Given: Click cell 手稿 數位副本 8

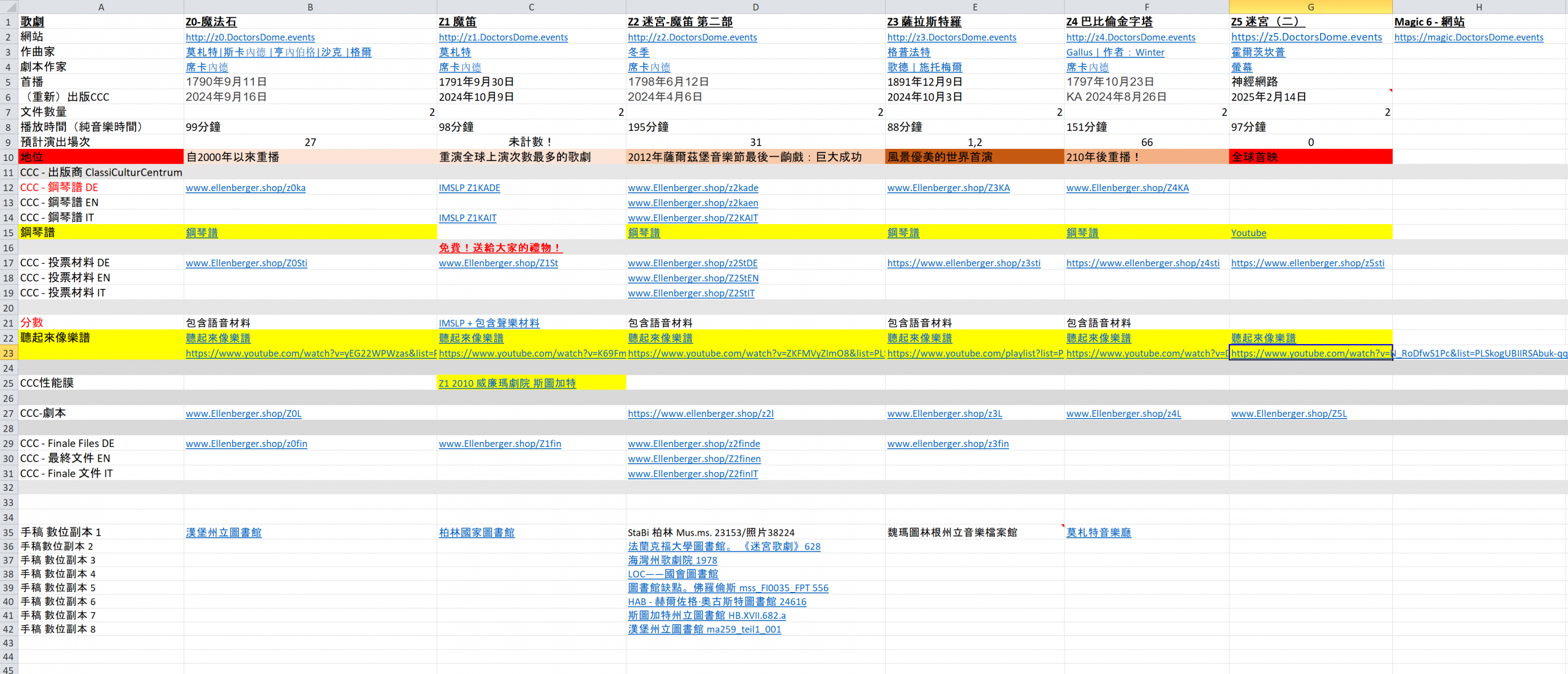Looking at the screenshot, I should click(x=101, y=629).
